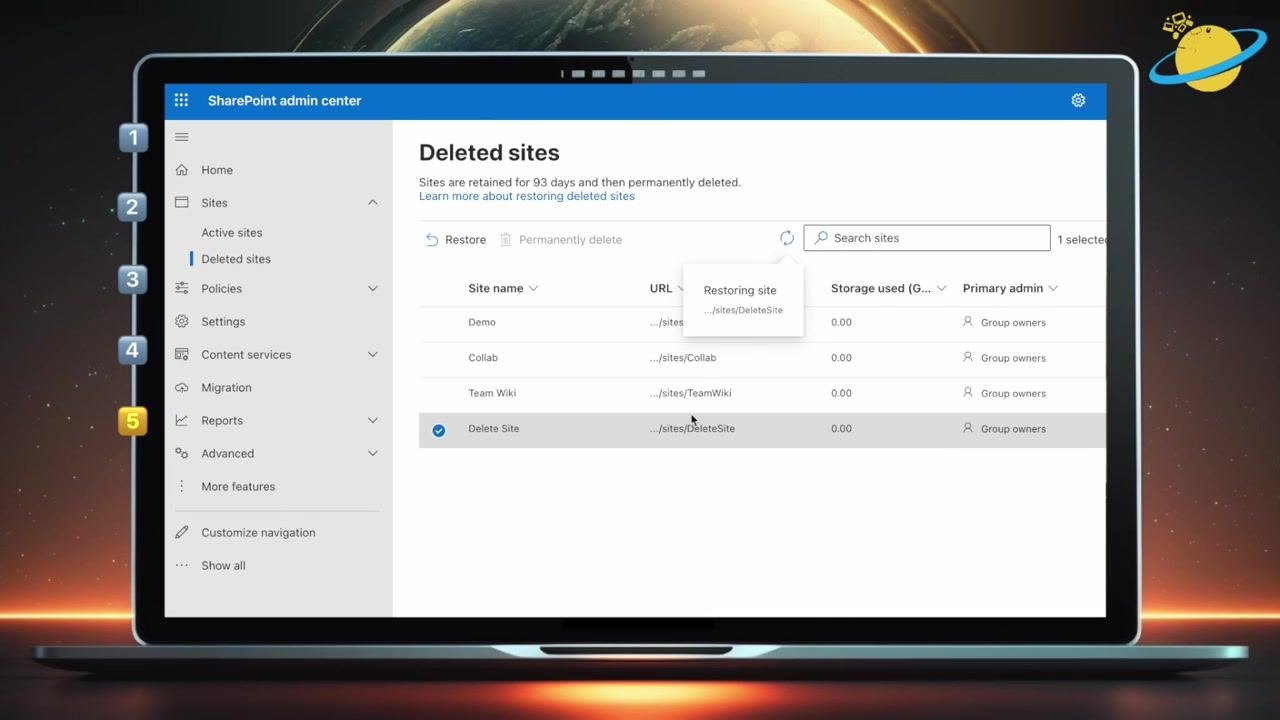1280x720 pixels.
Task: Expand the Content services section
Action: coord(372,355)
